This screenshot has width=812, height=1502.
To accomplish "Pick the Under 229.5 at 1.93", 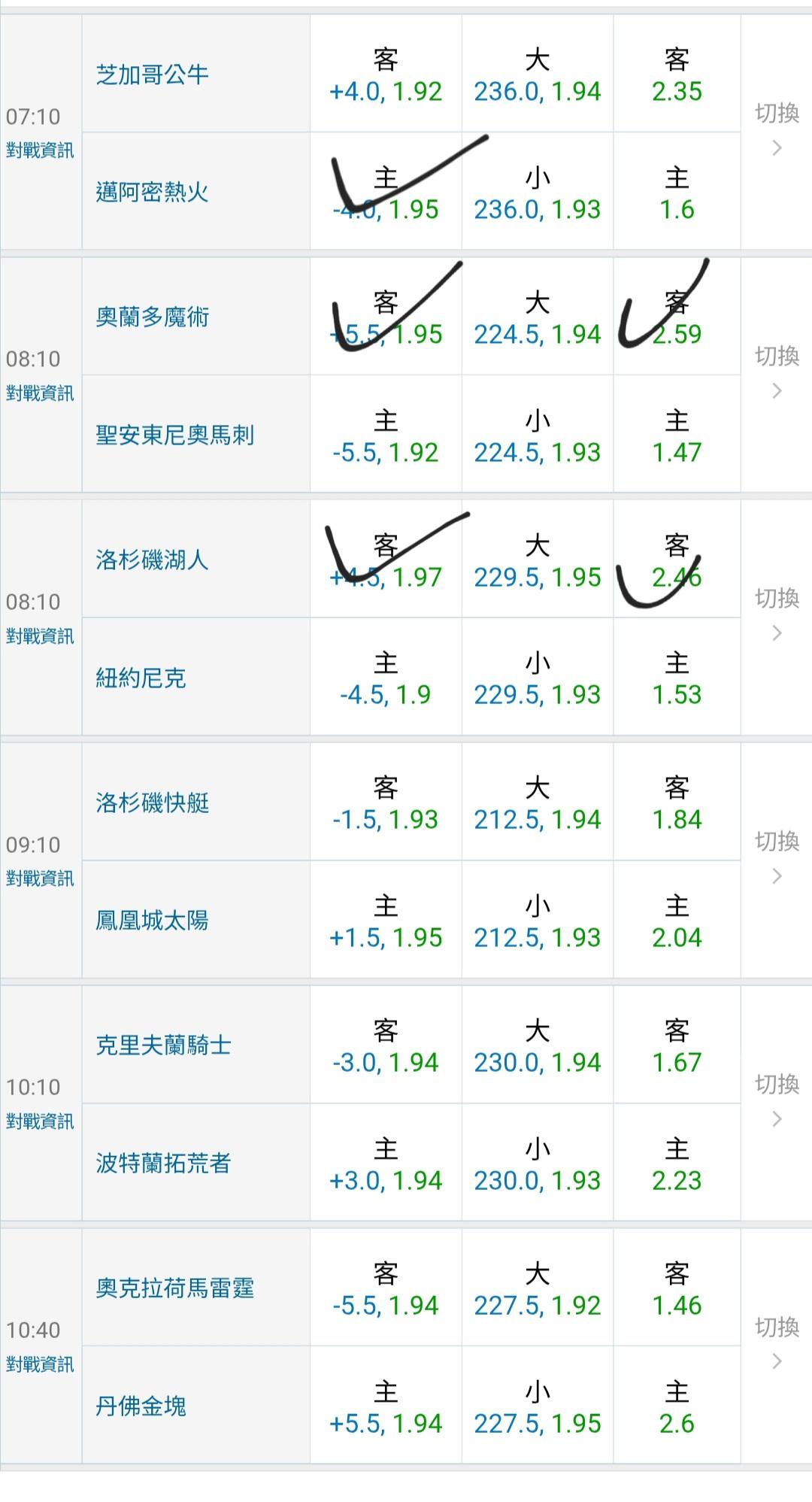I will [537, 679].
